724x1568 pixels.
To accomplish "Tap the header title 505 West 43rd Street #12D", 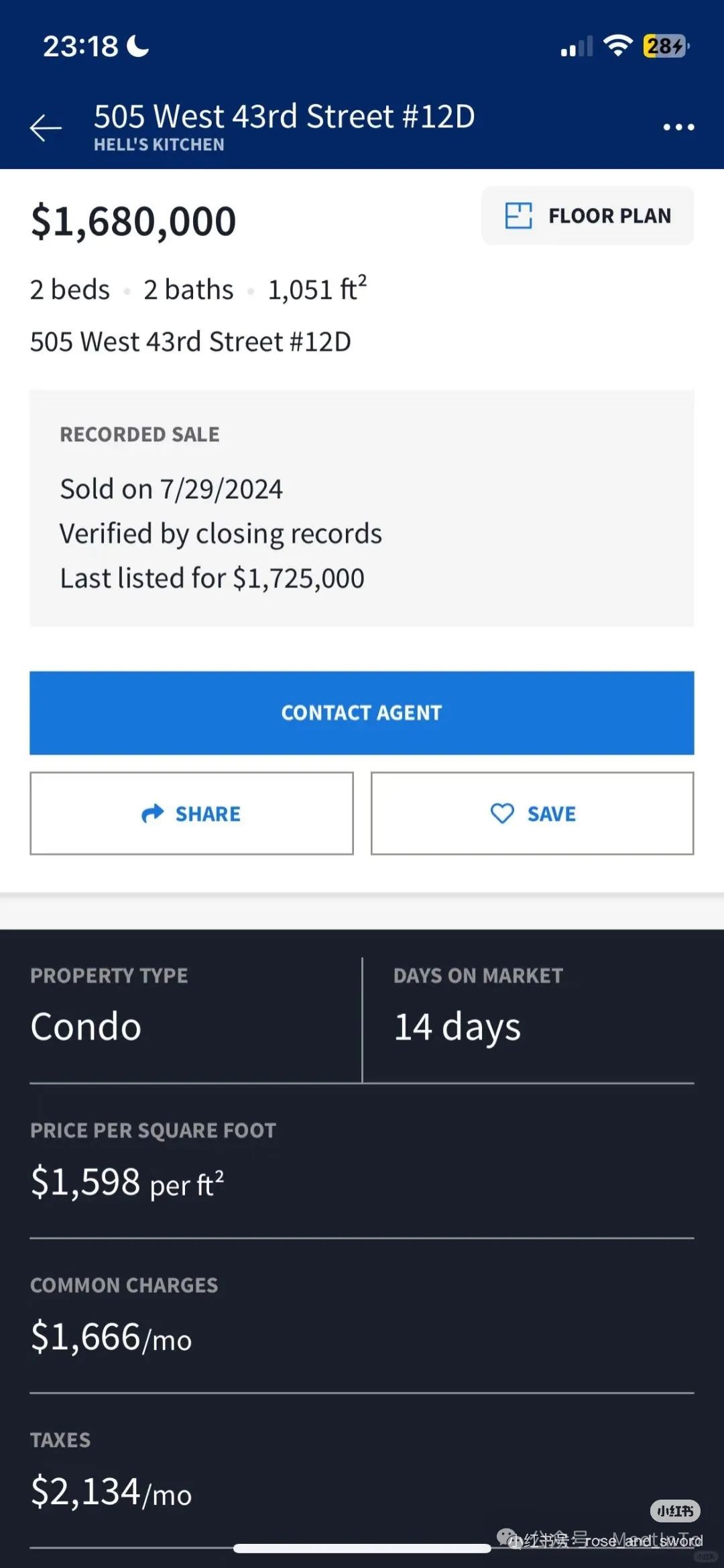I will coord(284,116).
